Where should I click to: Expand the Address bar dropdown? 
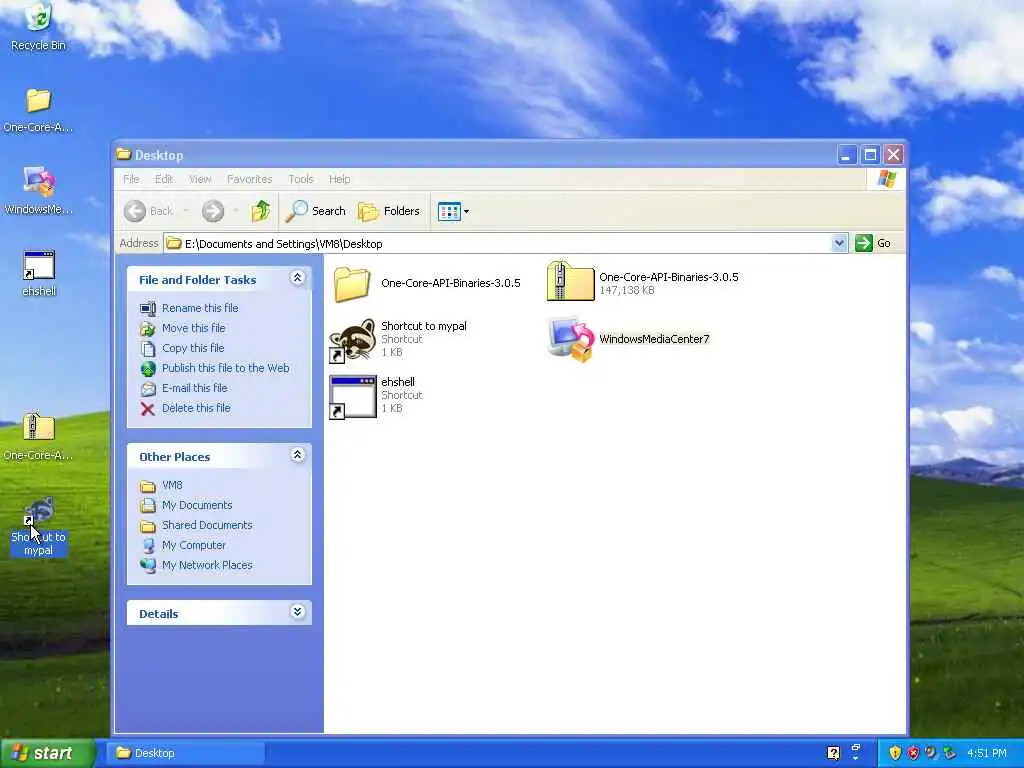[839, 244]
